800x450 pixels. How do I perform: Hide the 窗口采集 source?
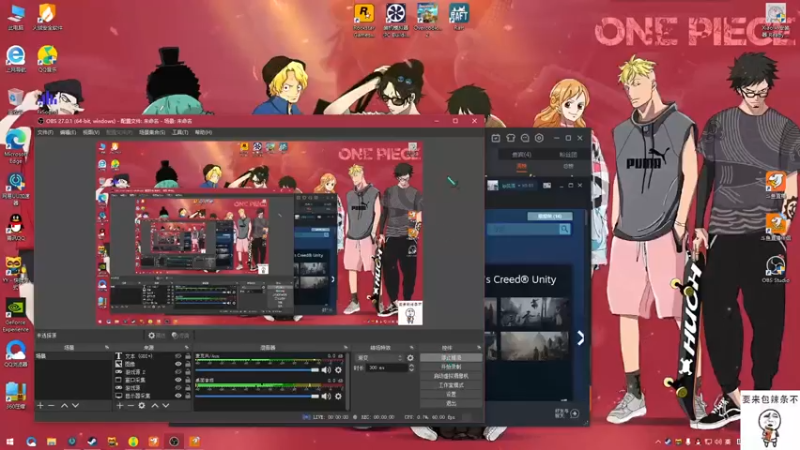(178, 380)
